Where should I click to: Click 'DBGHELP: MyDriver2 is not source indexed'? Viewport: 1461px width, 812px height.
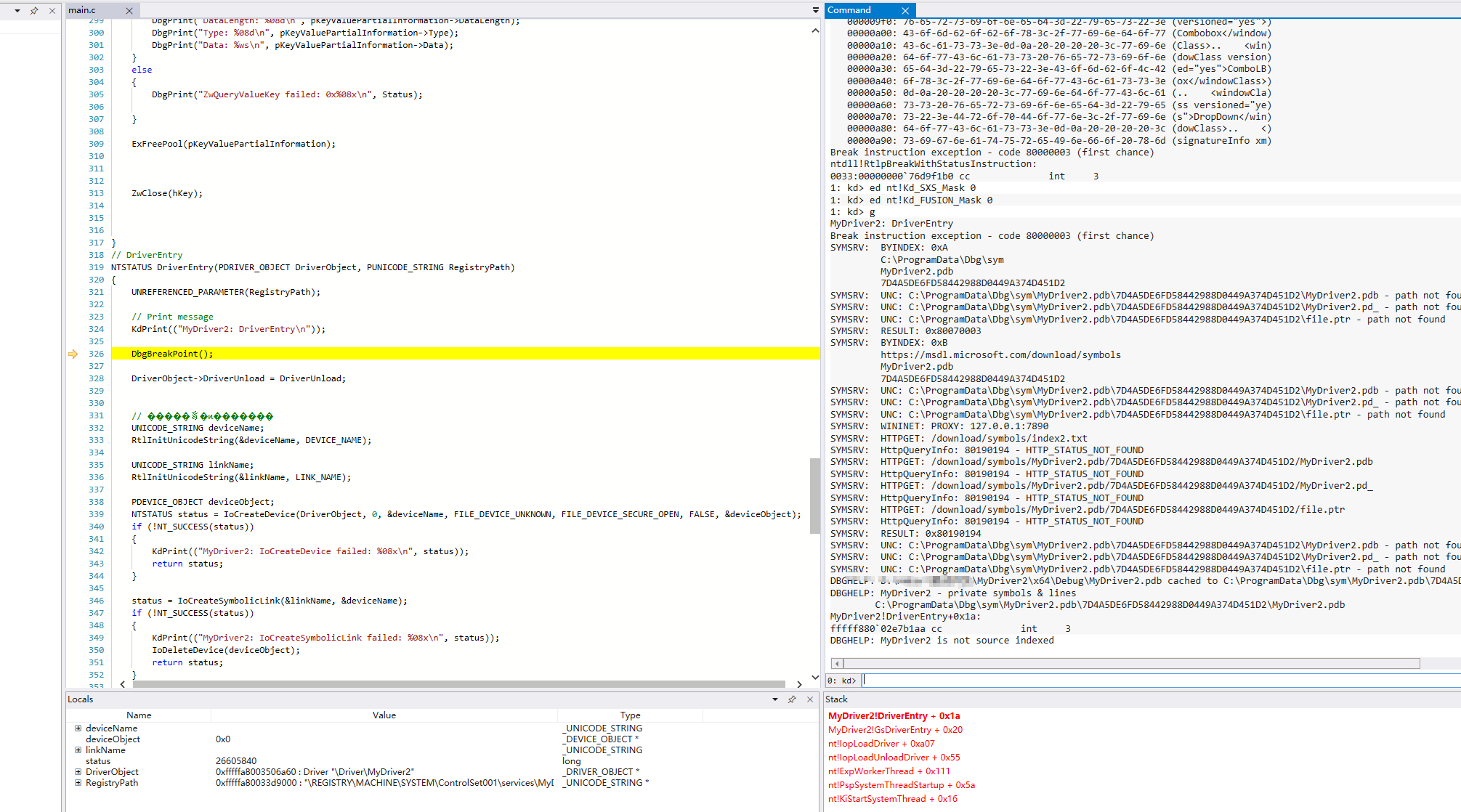point(942,641)
